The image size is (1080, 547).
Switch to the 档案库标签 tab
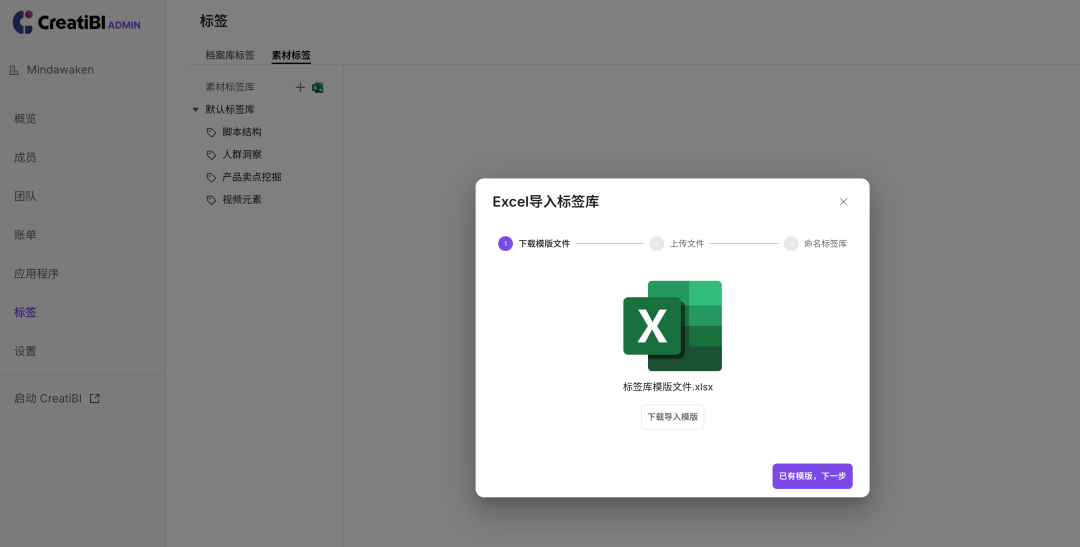tap(230, 55)
